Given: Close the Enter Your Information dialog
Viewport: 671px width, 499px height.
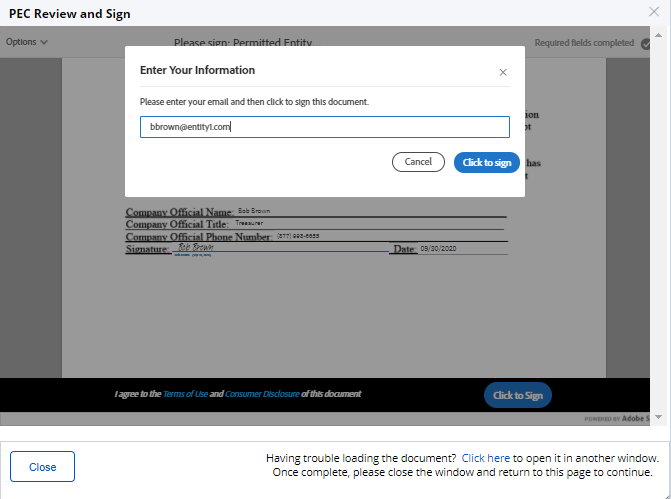Looking at the screenshot, I should (x=503, y=72).
